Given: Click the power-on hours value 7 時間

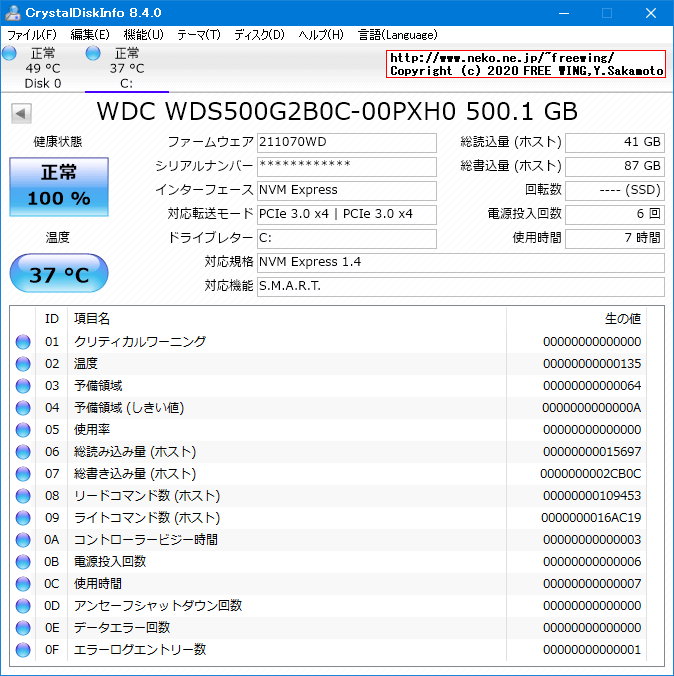Looking at the screenshot, I should tap(614, 239).
